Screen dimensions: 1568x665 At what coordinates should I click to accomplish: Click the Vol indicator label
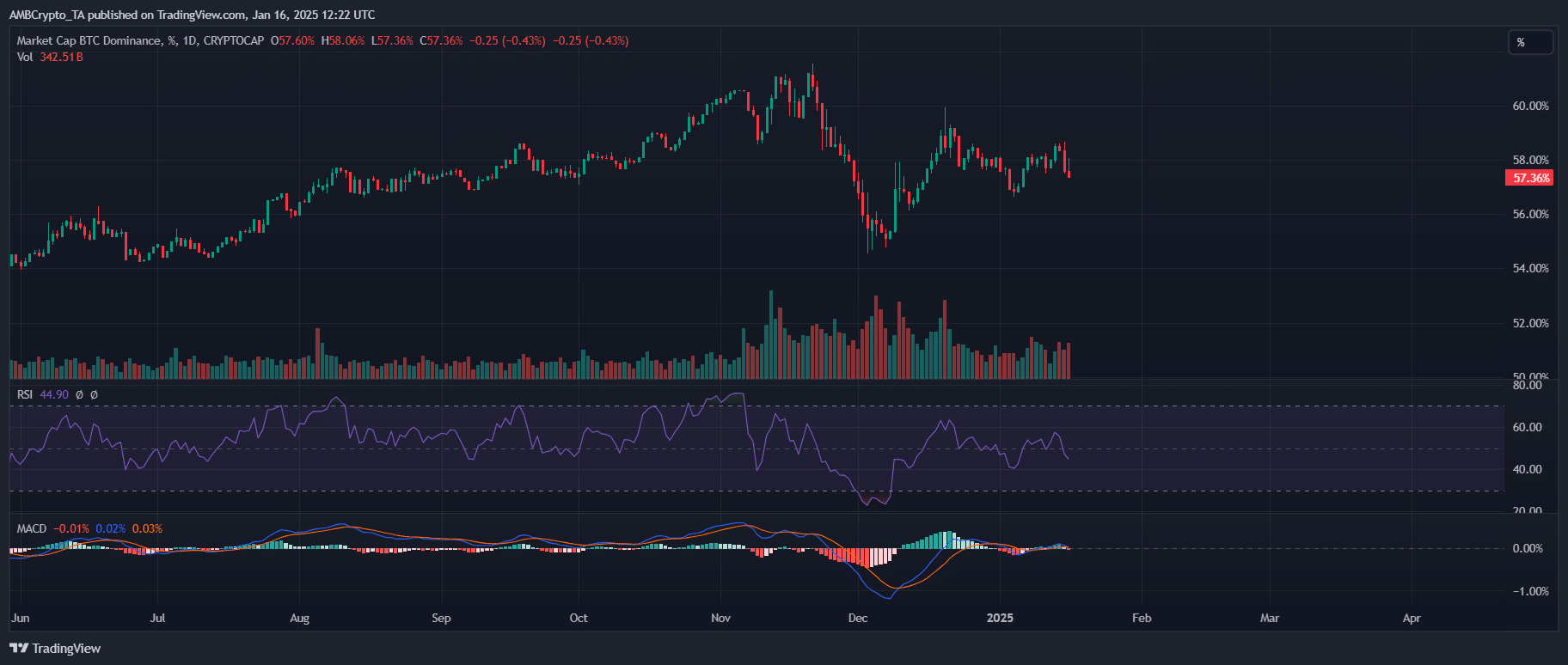(x=25, y=57)
